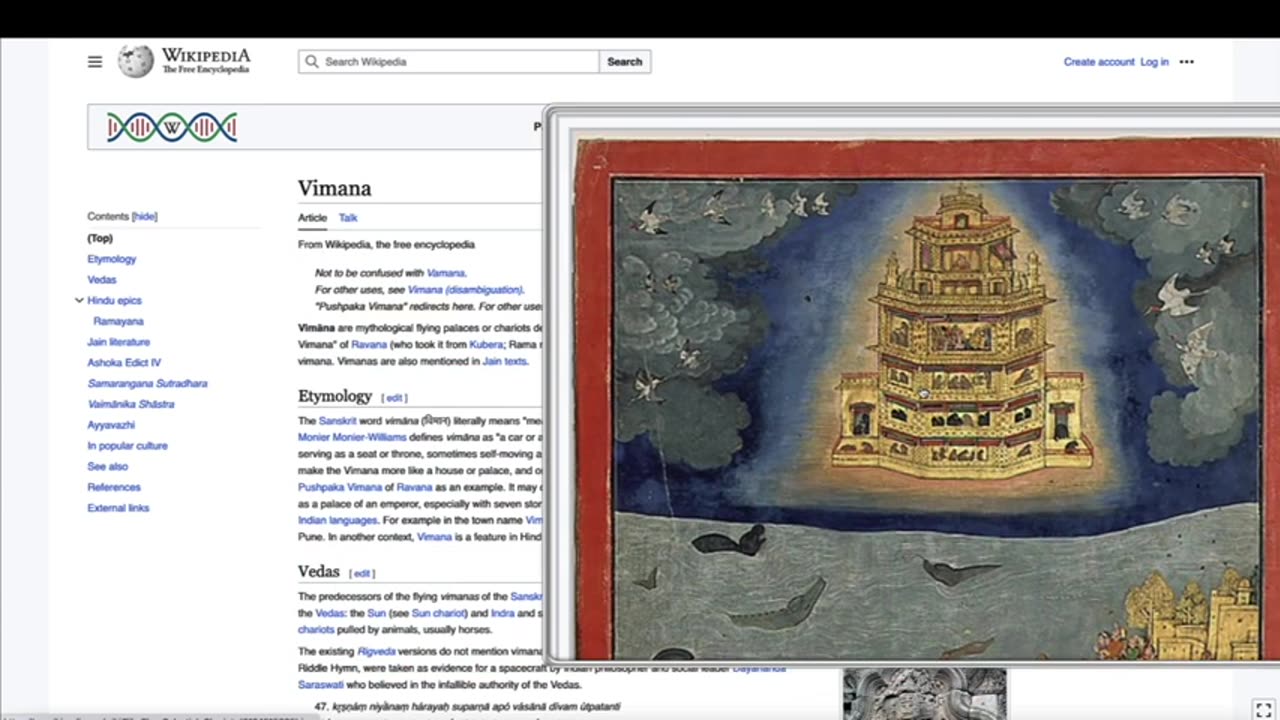Click the stone carving thumbnail below painting
Viewport: 1280px width, 720px height.
[924, 693]
